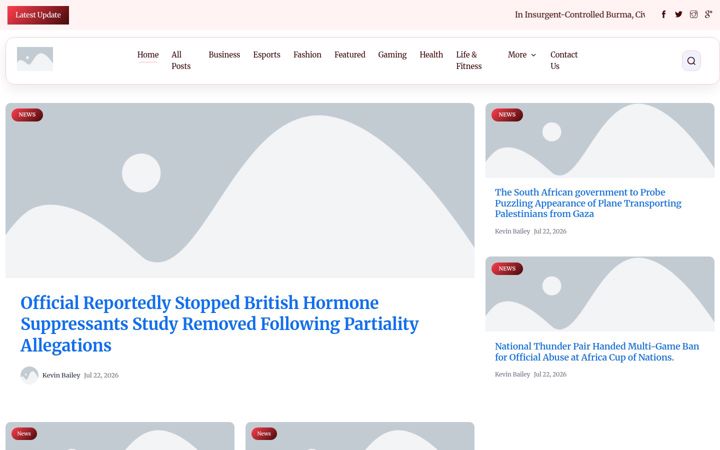Open the Health category

pyautogui.click(x=431, y=55)
